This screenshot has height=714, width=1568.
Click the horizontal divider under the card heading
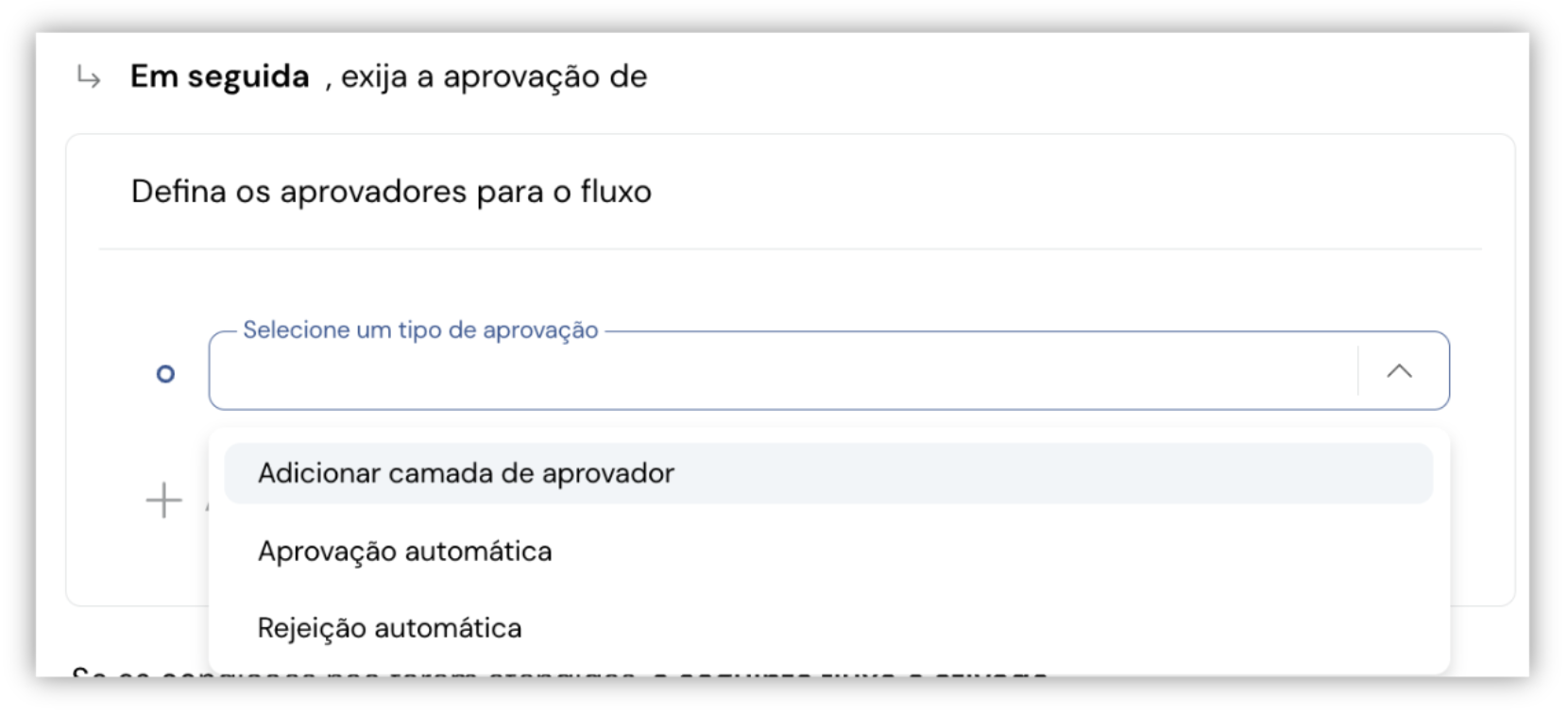790,249
